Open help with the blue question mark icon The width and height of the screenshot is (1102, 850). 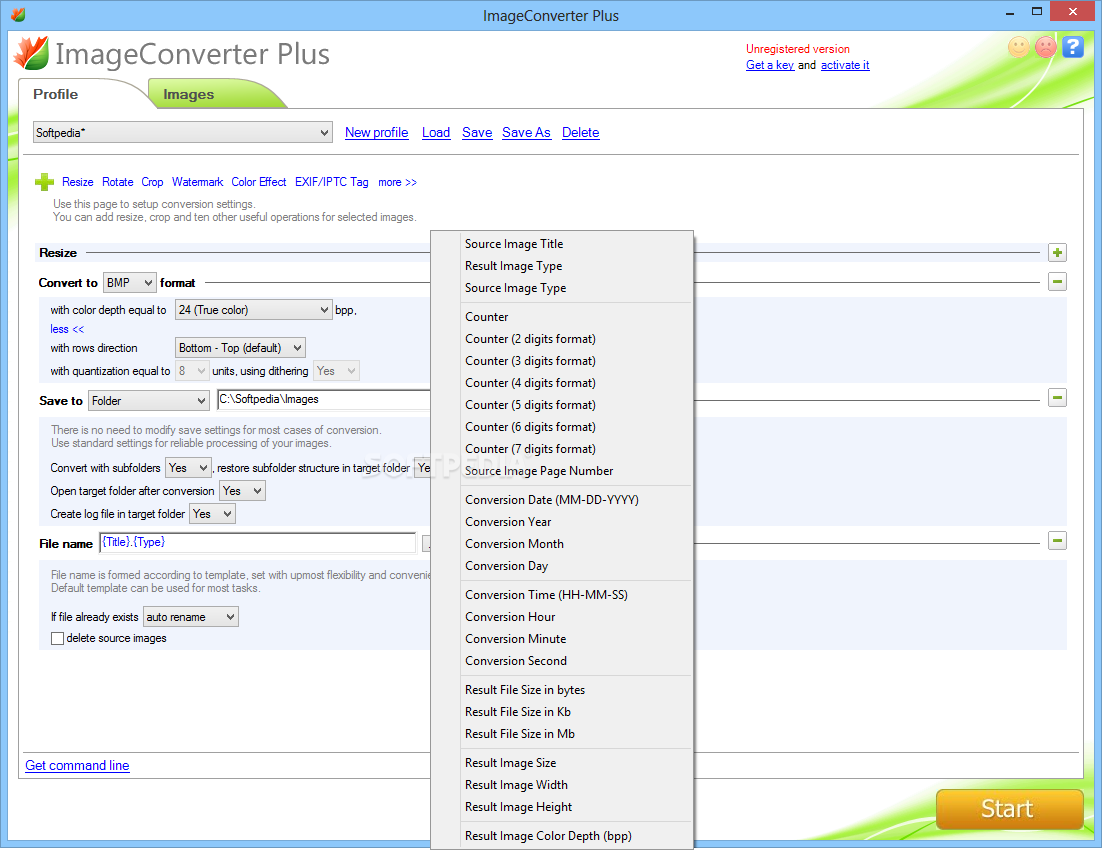[1072, 47]
